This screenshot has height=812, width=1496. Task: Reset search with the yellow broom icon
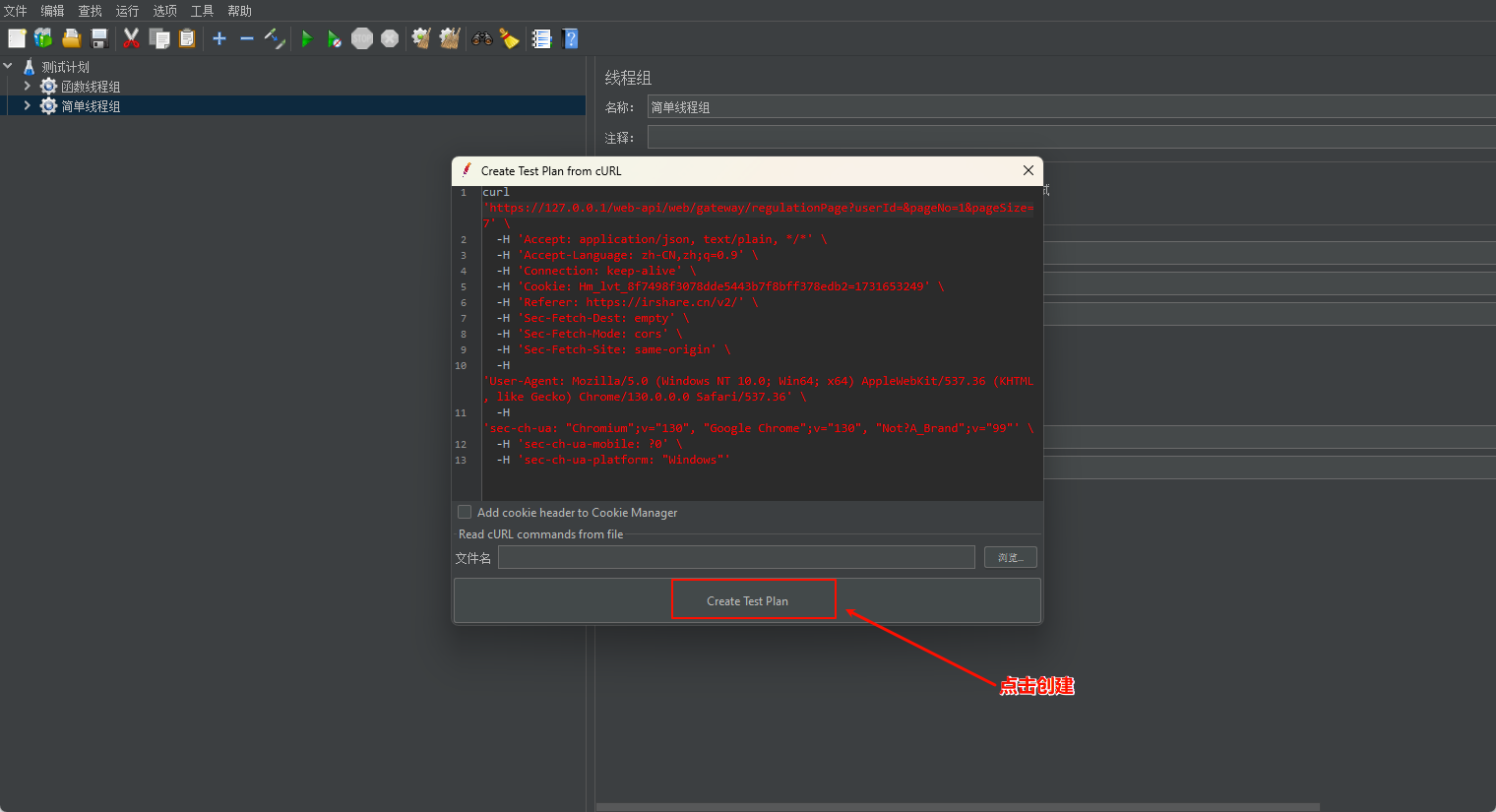[509, 38]
